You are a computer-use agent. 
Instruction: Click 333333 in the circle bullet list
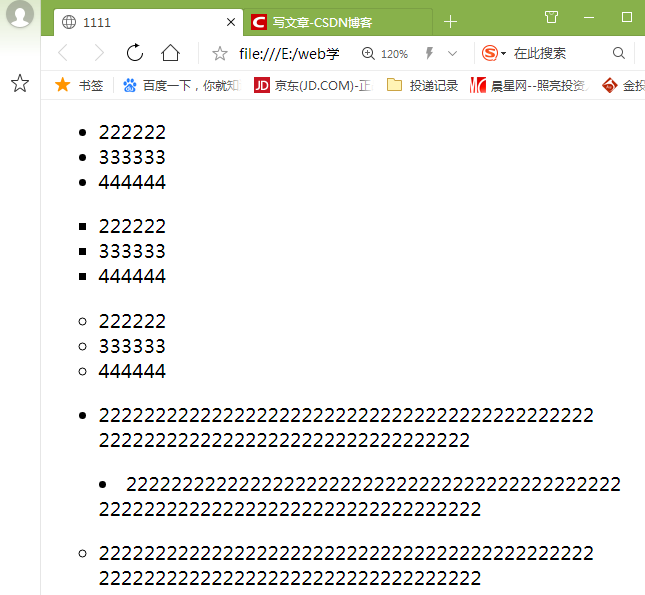point(132,346)
